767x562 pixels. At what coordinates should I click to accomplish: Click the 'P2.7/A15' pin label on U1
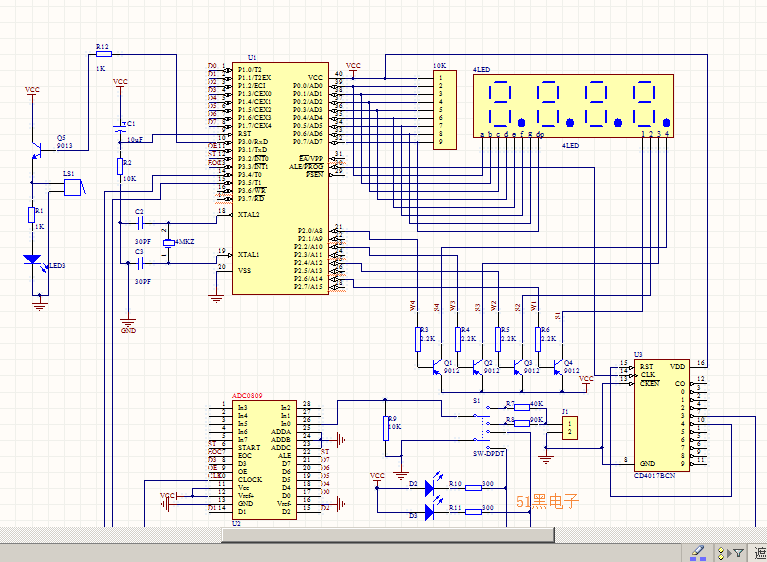tap(308, 287)
